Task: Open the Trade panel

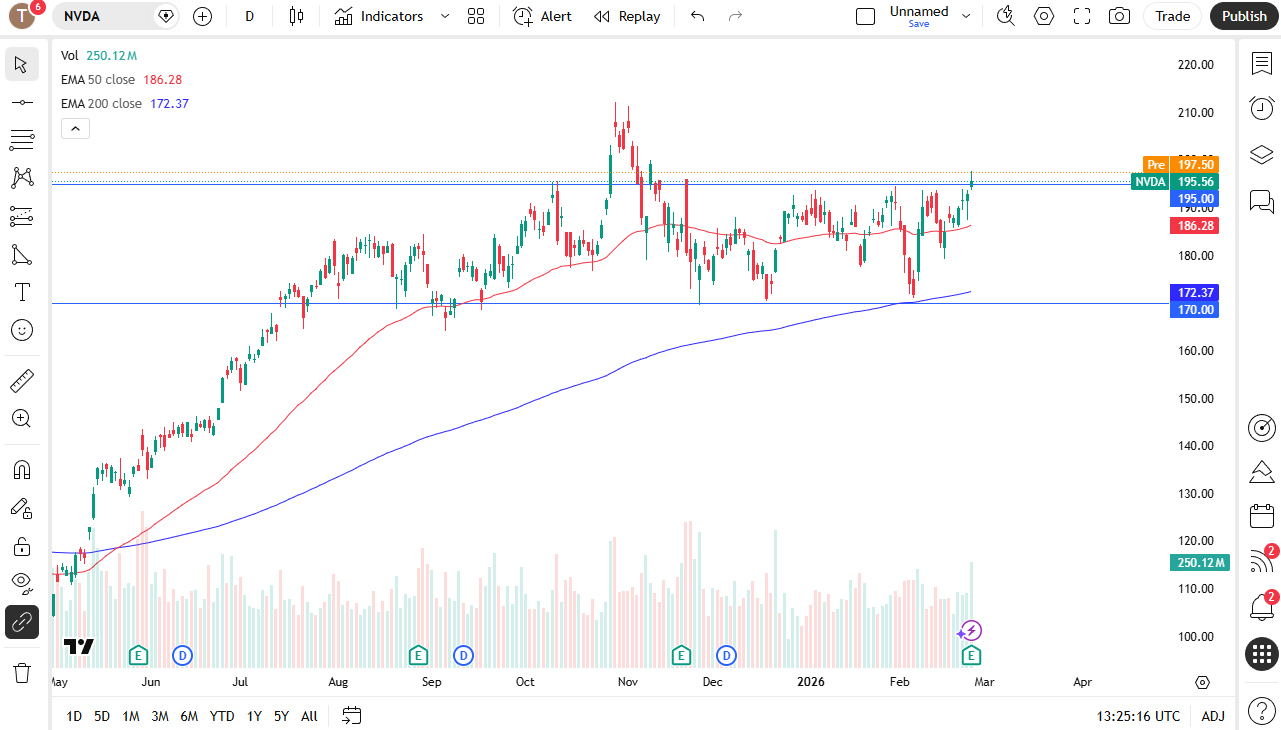Action: pos(1173,16)
